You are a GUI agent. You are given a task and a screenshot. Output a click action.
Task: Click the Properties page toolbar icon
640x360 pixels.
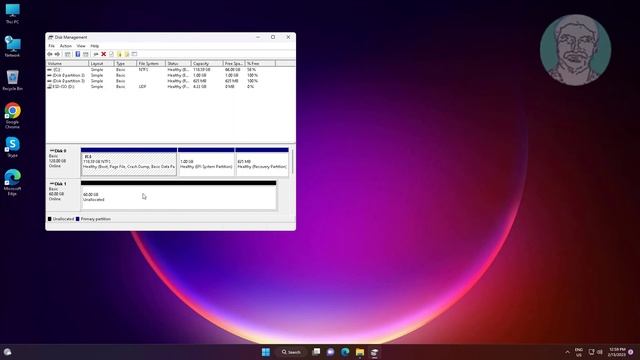[x=111, y=54]
